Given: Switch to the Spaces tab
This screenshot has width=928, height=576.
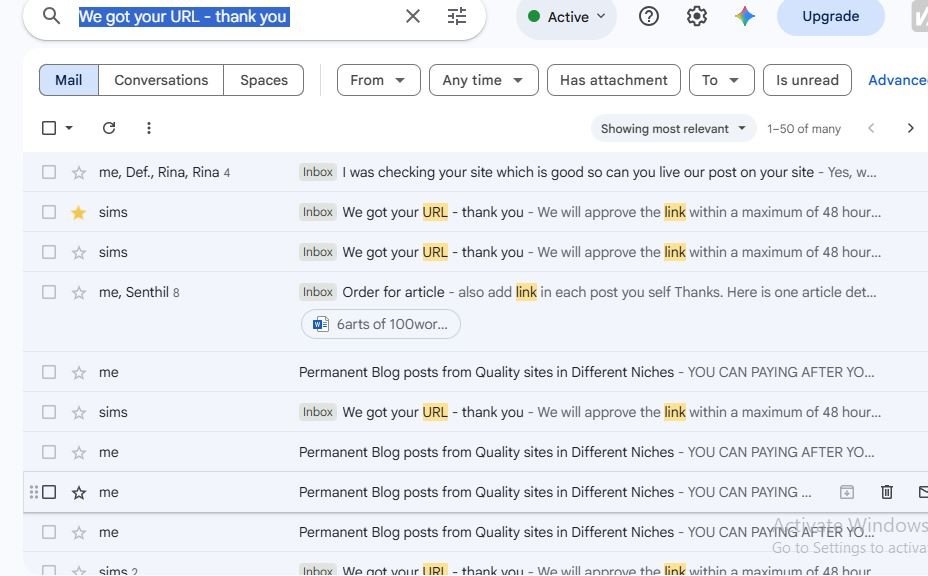Looking at the screenshot, I should (264, 80).
